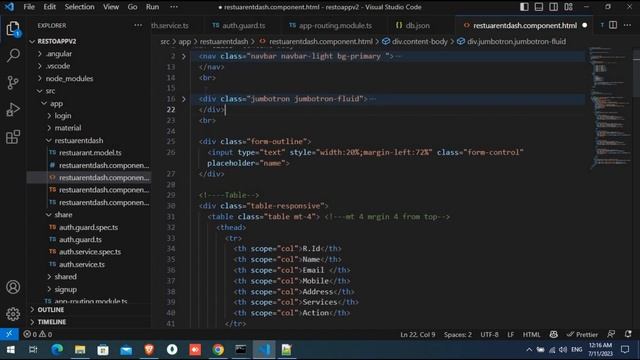
Task: Expand the TIMELINE section
Action: click(51, 322)
